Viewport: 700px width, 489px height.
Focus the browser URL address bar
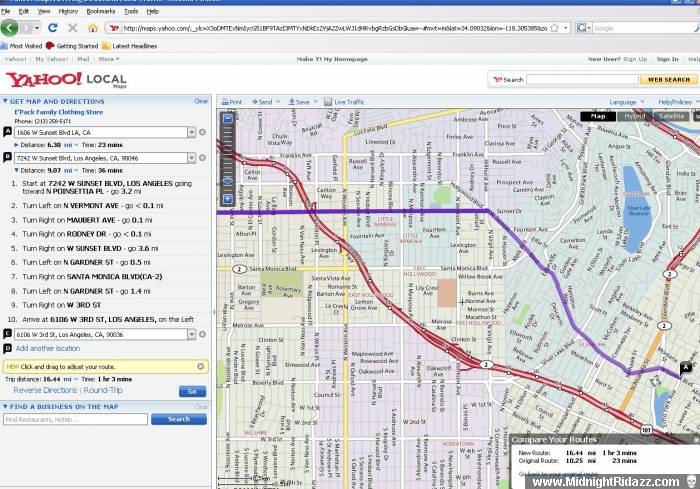pyautogui.click(x=334, y=28)
